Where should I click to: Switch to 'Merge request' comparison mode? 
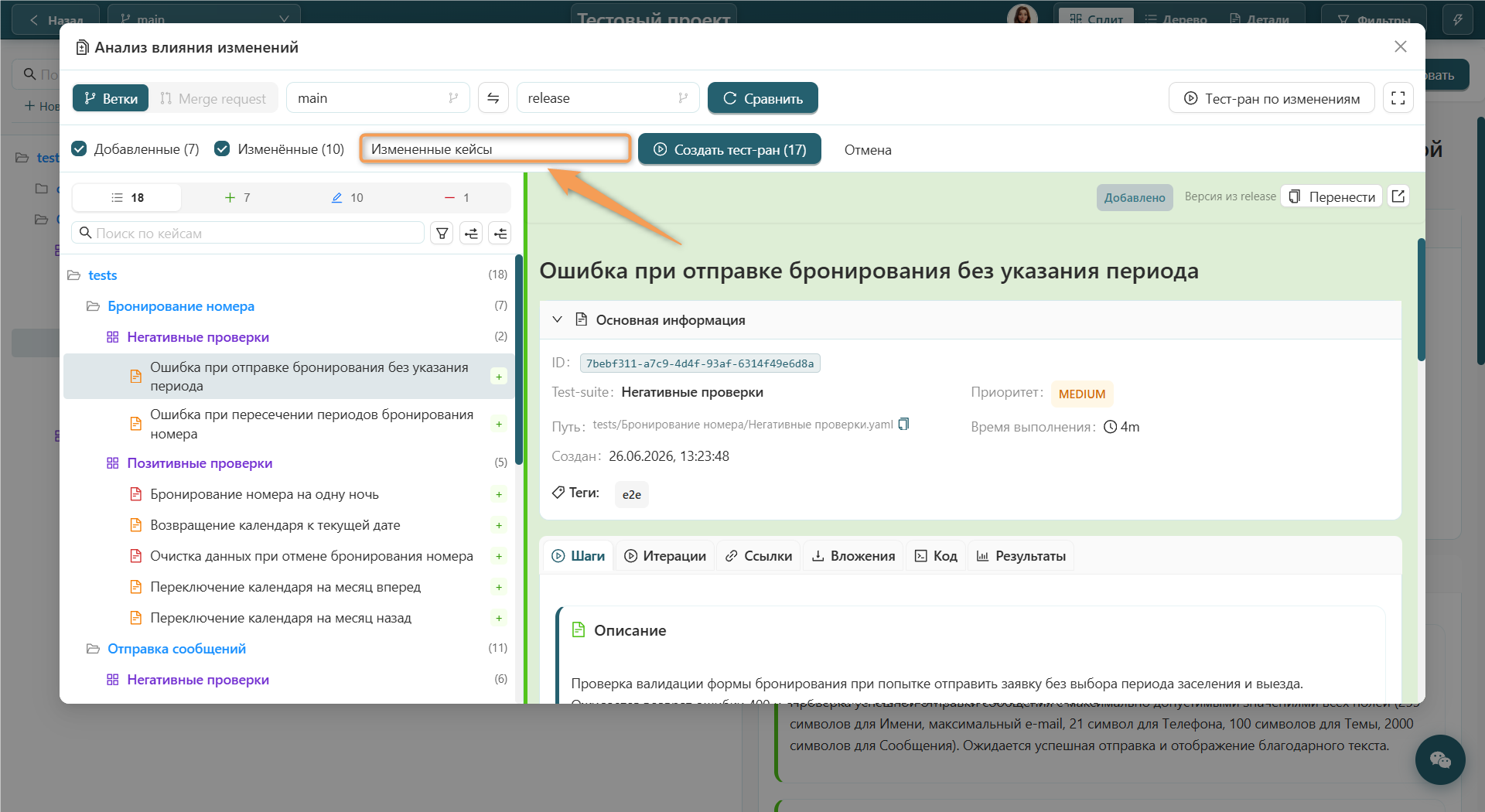(x=213, y=98)
